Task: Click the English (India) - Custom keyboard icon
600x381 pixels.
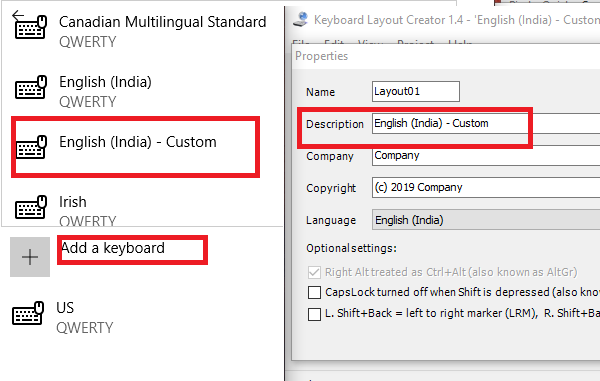Action: 31,147
